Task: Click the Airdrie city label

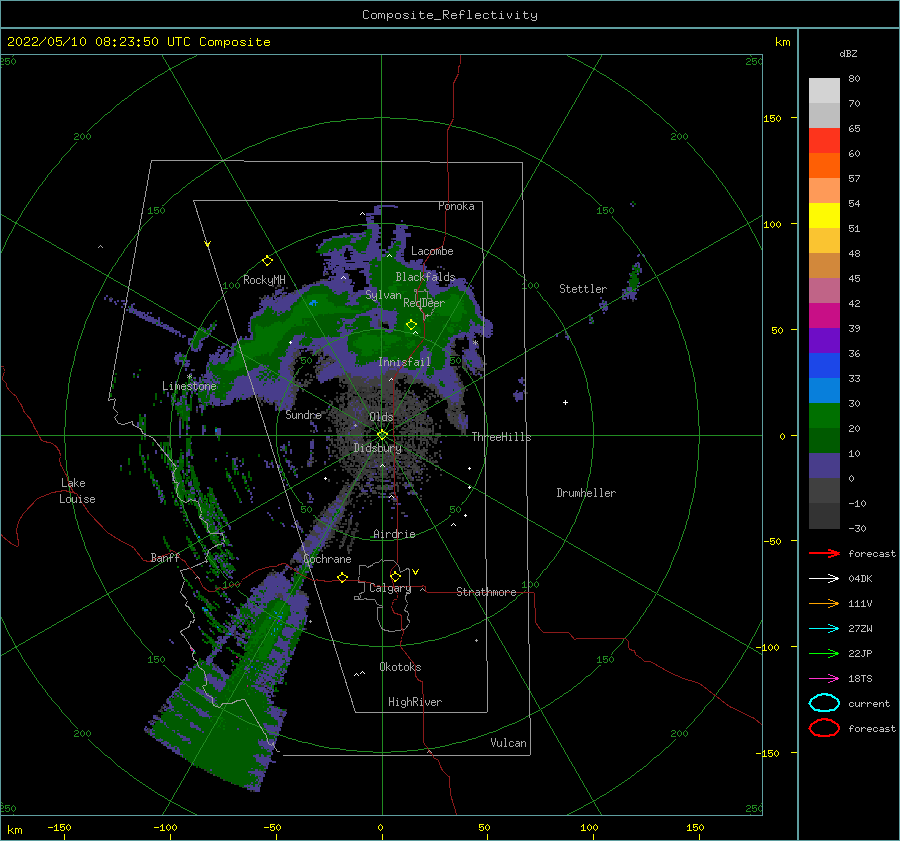Action: tap(394, 534)
